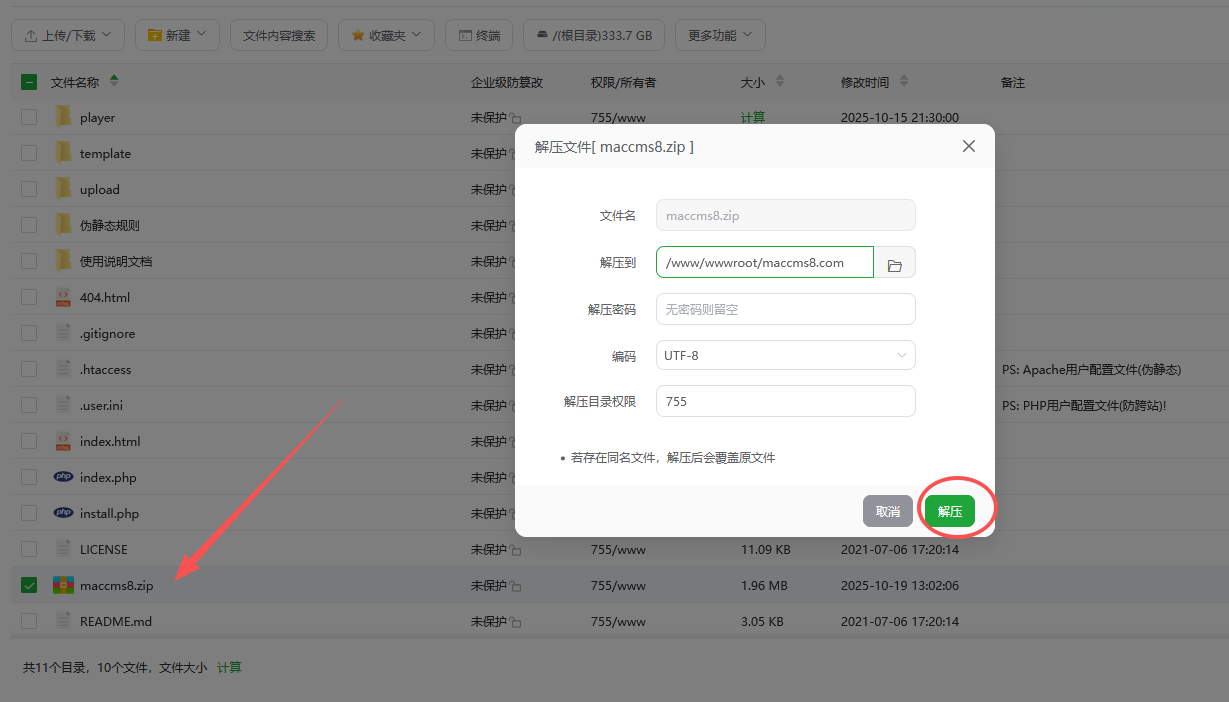Screen dimensions: 1229x702
Task: Uncheck the maccms8.zip checkbox
Action: (x=29, y=585)
